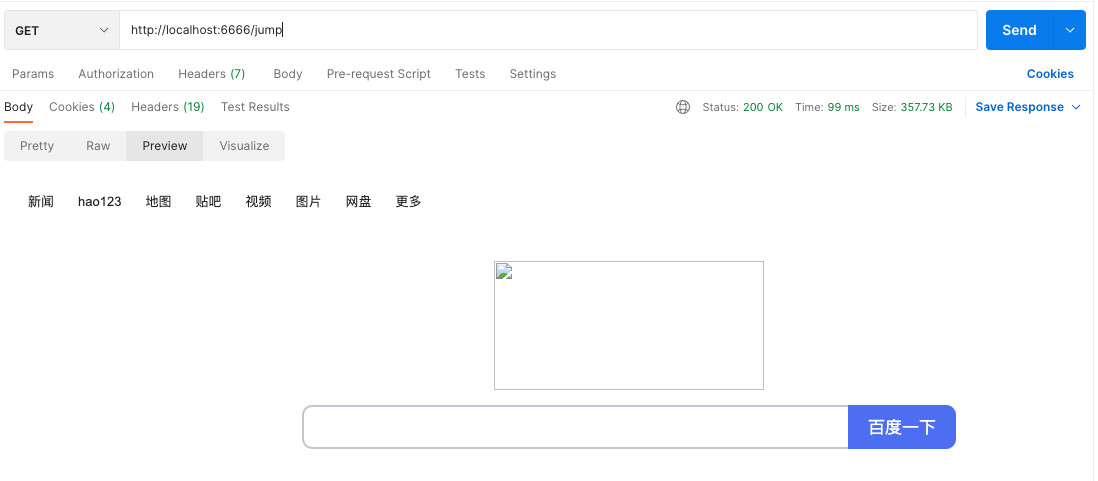Open the hao123 link in preview
The height and width of the screenshot is (481, 1098).
point(99,202)
